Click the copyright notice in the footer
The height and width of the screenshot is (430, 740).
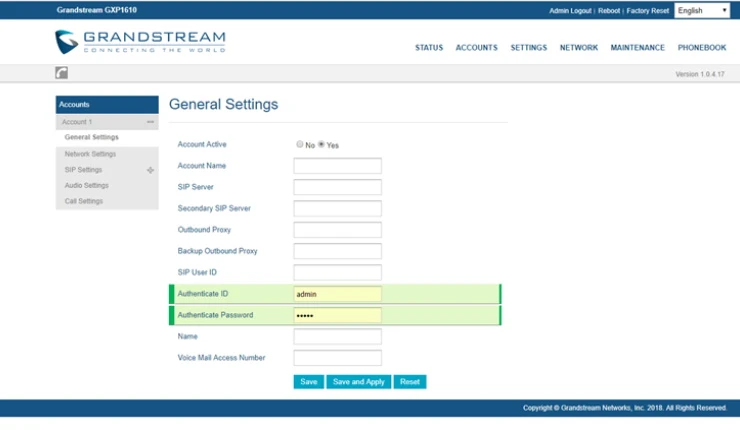tap(624, 408)
